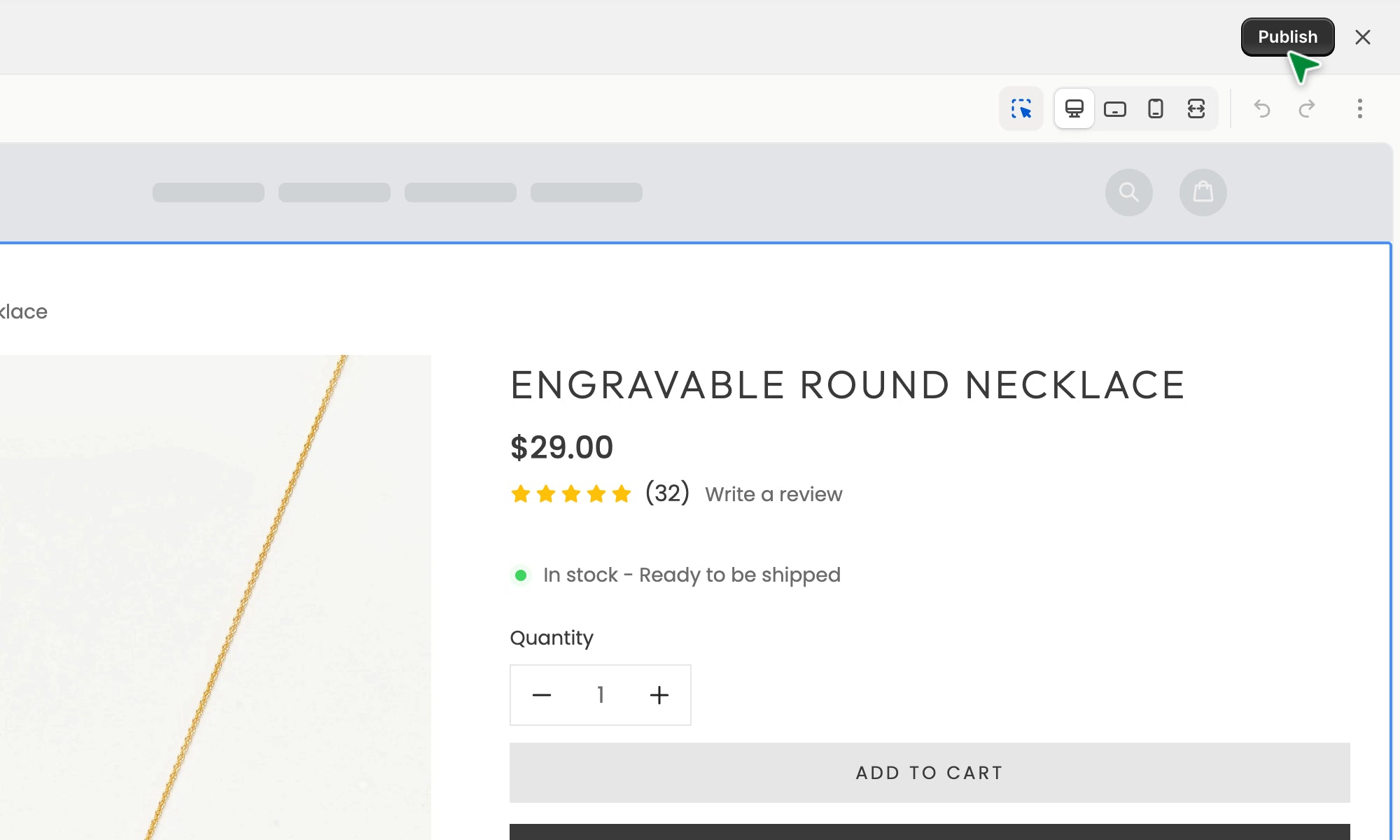Open the three-dot more options menu
This screenshot has height=840, width=1400.
(1359, 109)
